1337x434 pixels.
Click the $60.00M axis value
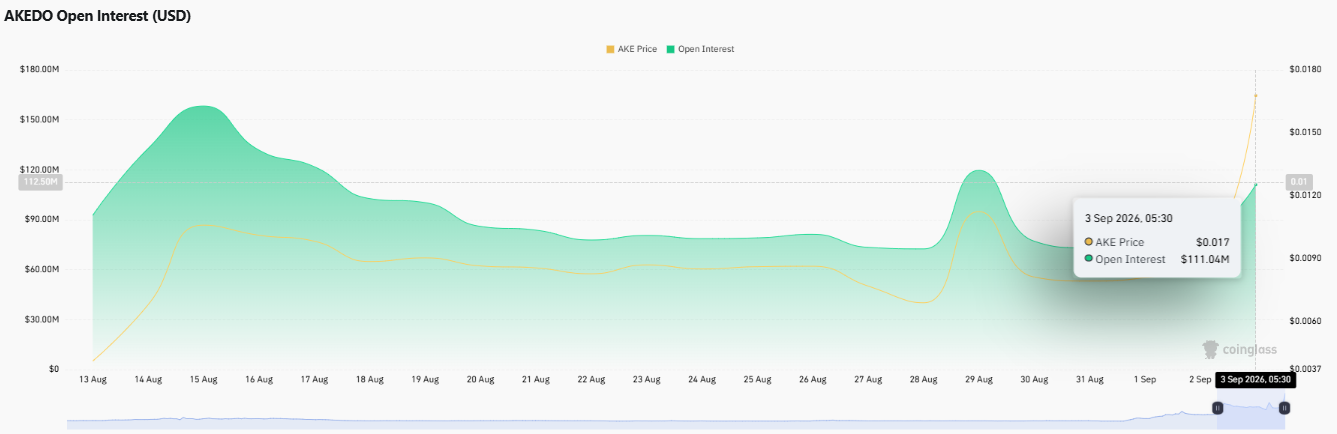(41, 269)
